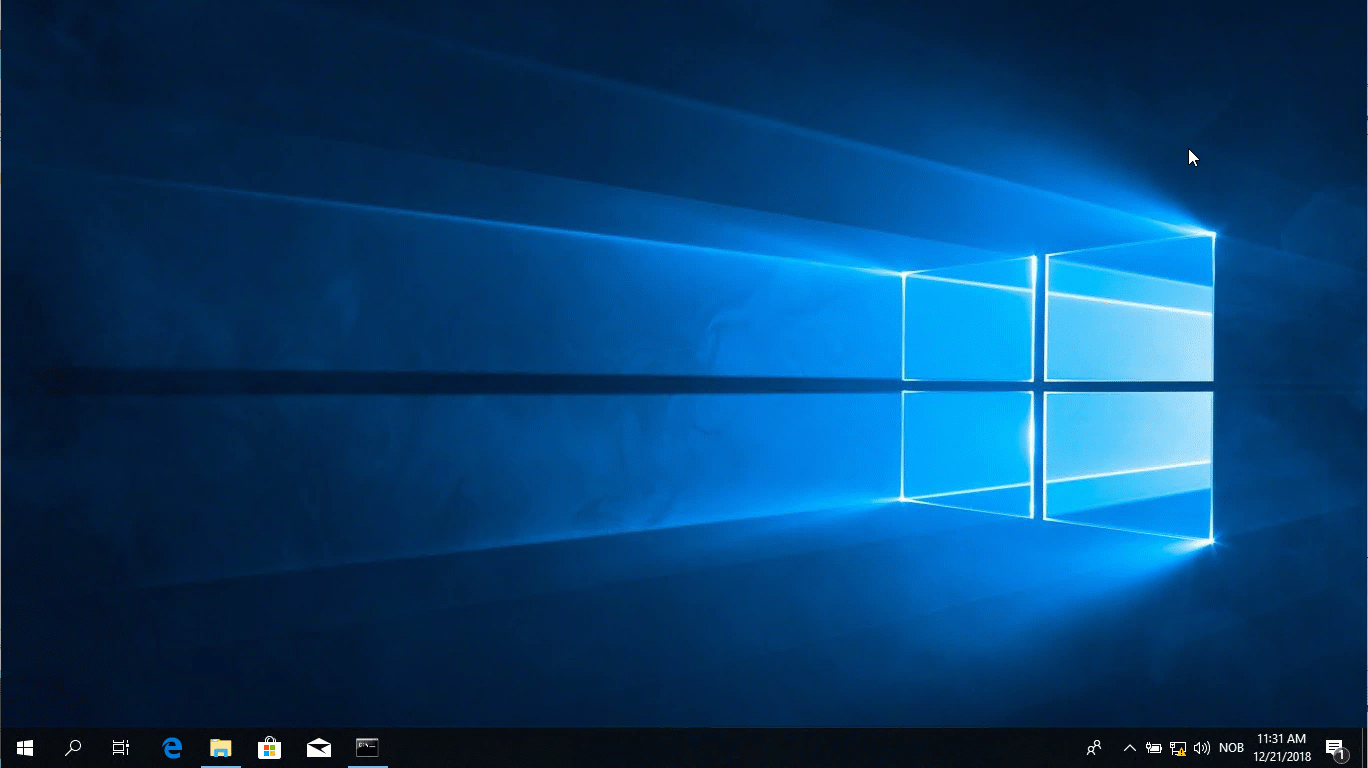Open the taskbar search magnifier

click(x=73, y=747)
